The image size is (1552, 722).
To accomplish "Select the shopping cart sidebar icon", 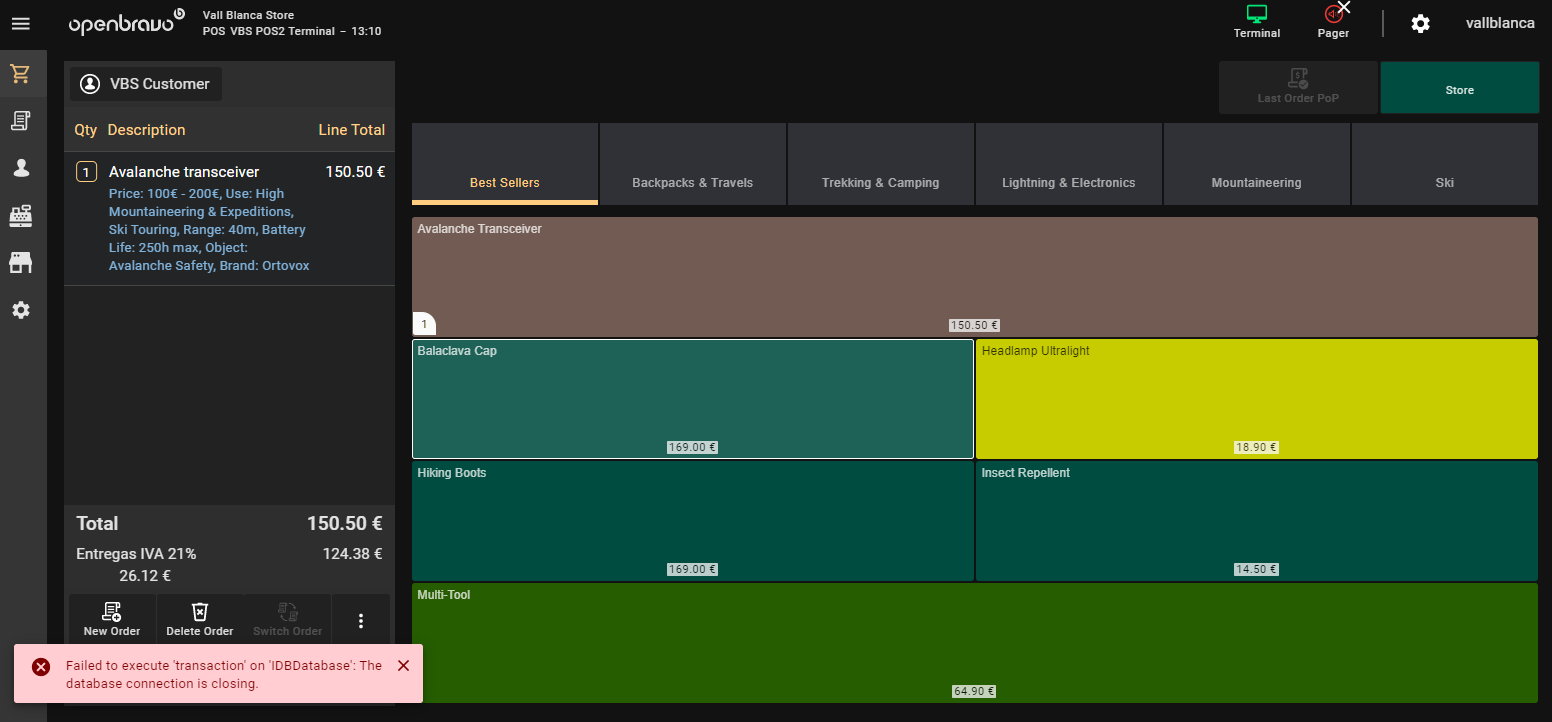I will [20, 74].
